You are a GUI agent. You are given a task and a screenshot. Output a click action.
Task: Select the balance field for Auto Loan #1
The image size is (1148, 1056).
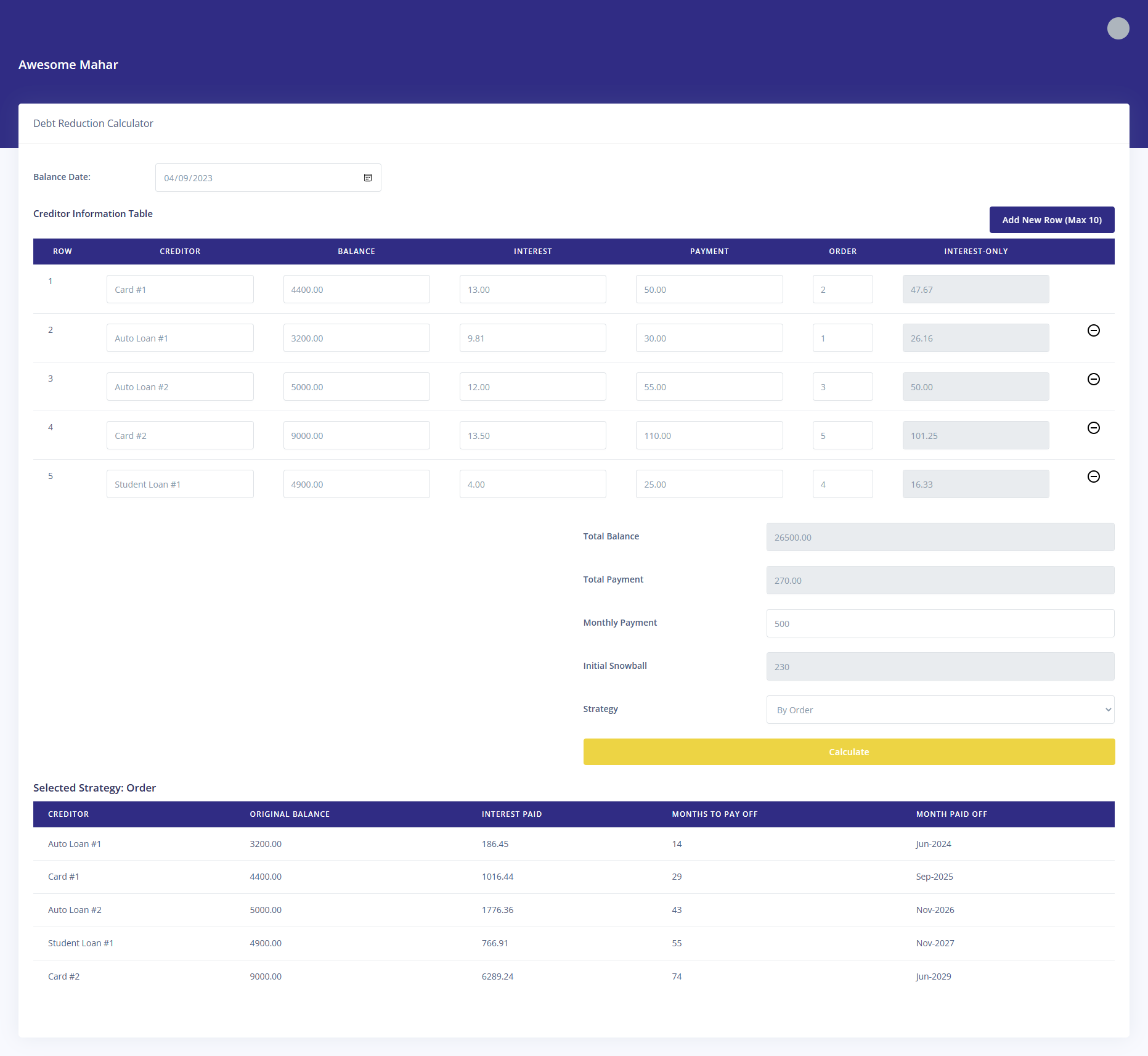click(356, 337)
